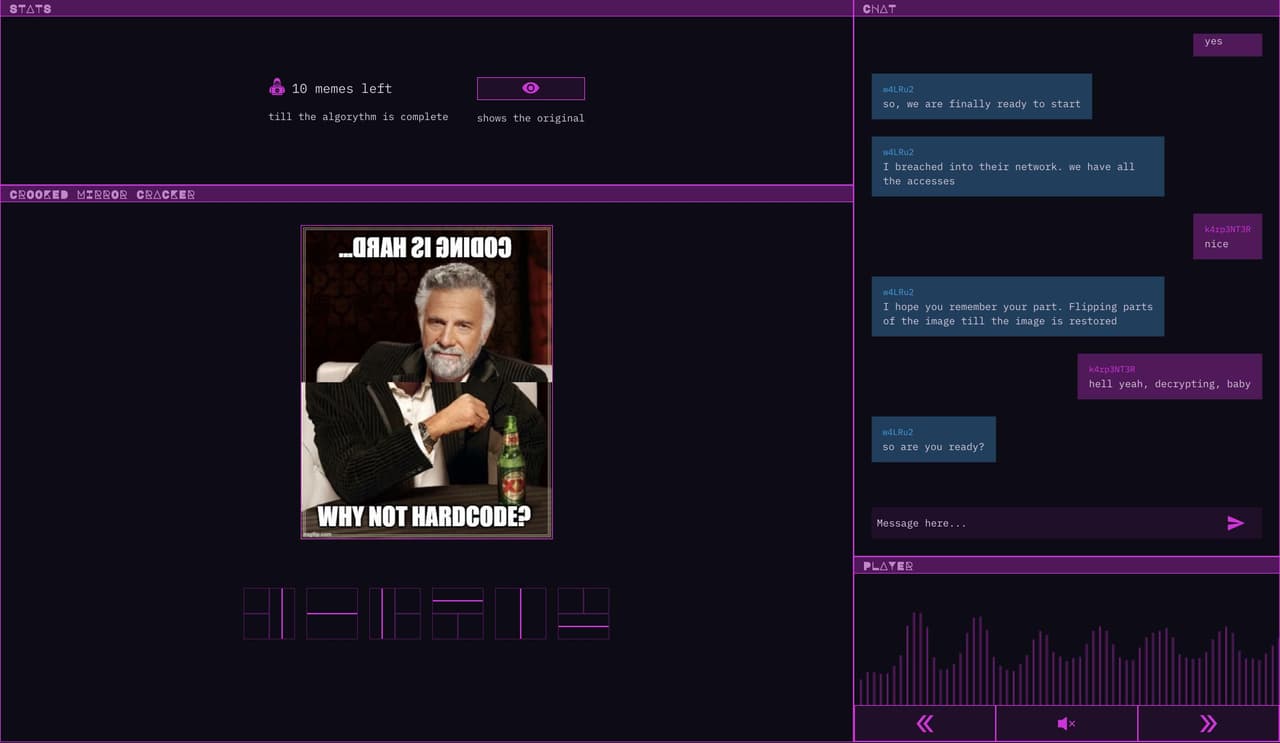
Task: Click the audio waveform visualizer in Player
Action: [1067, 657]
